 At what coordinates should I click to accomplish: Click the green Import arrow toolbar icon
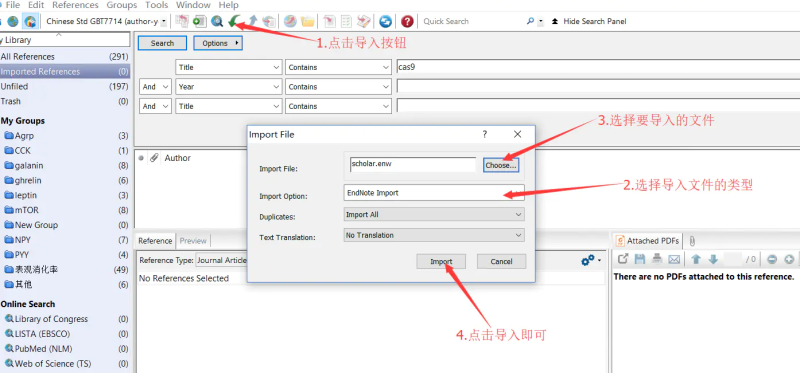(x=234, y=21)
